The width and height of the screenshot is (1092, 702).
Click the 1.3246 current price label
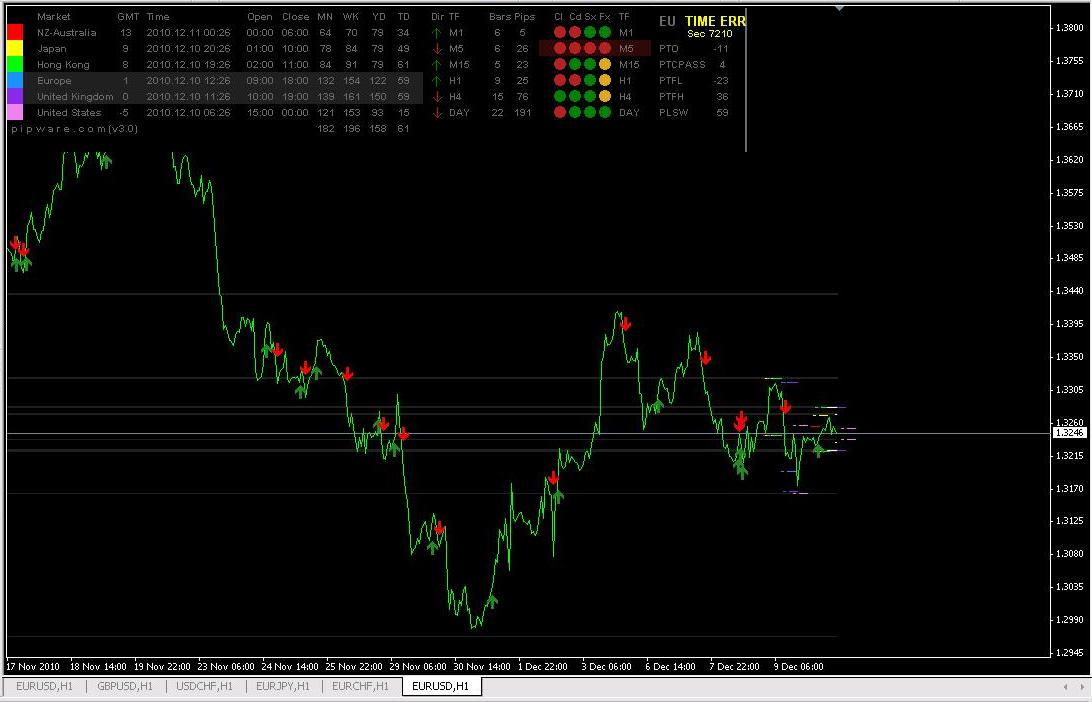1069,432
